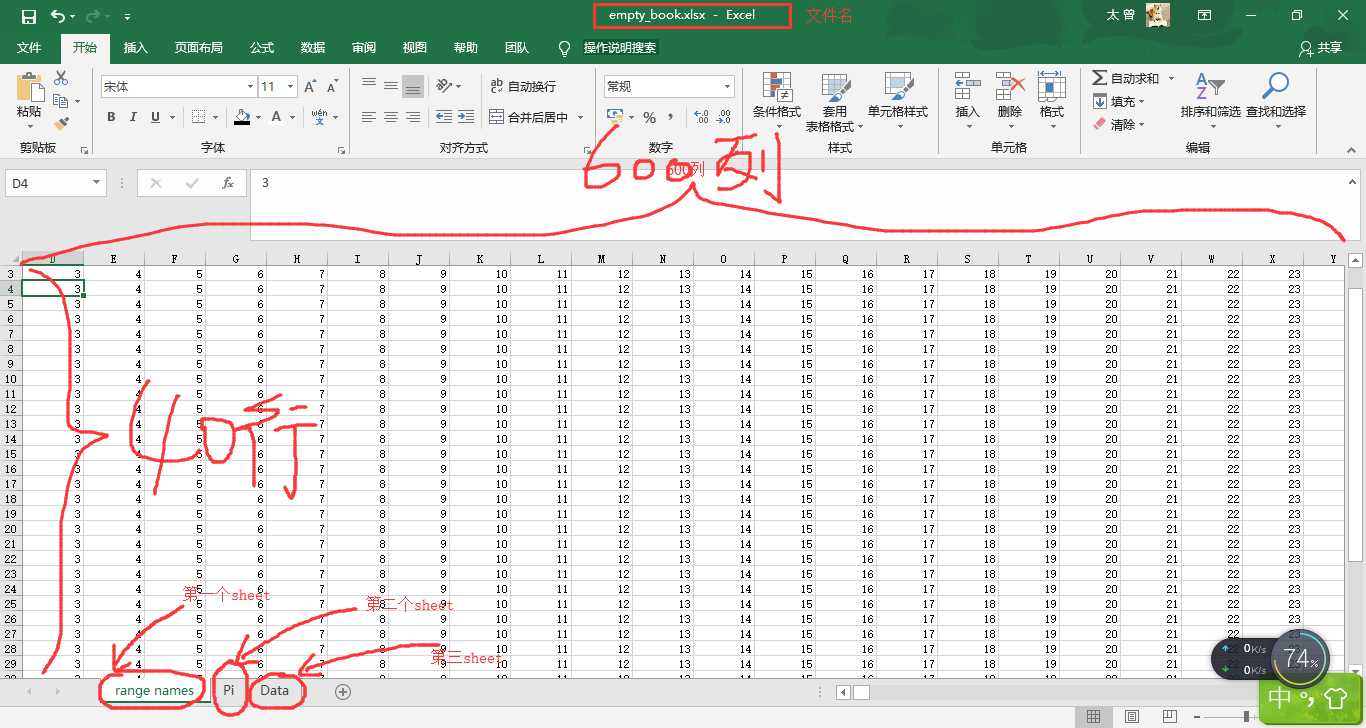
Task: Copy the selected cells
Action: click(x=61, y=101)
